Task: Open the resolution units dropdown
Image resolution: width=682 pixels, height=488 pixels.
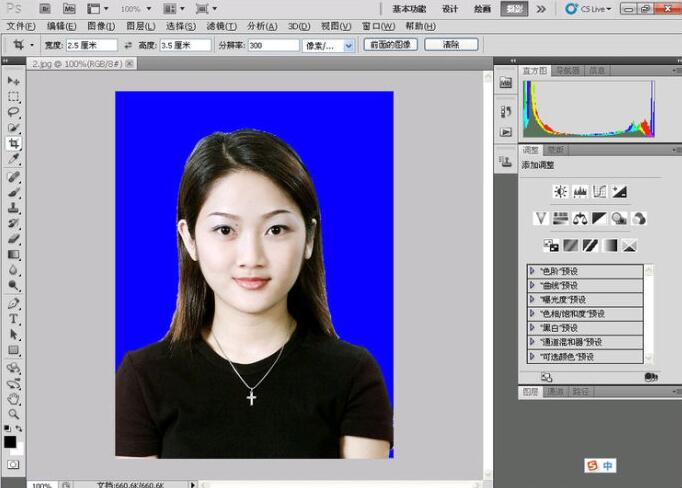Action: point(349,46)
